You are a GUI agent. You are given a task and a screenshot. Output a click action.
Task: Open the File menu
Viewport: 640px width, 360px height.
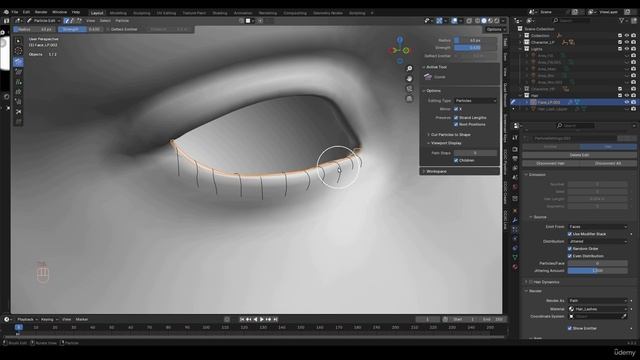15,12
